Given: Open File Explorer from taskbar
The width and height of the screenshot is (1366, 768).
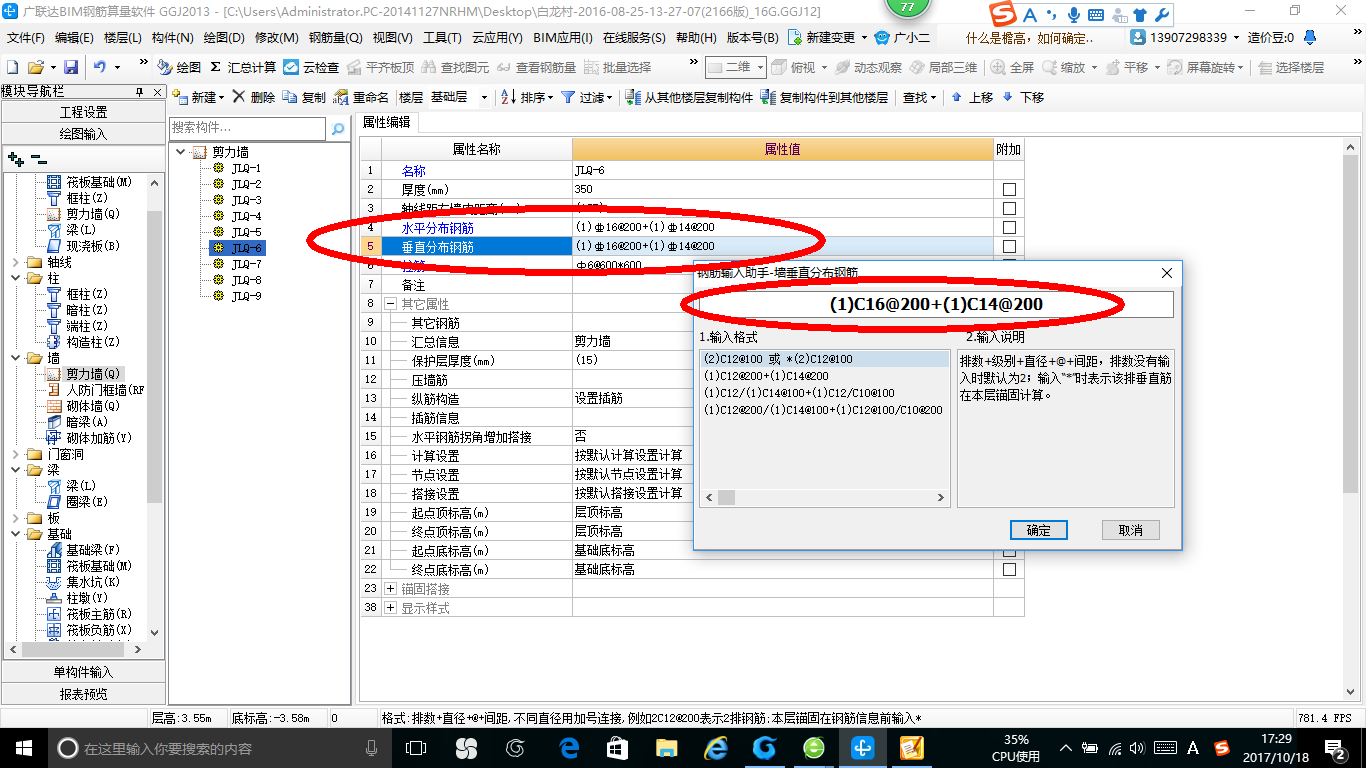Looking at the screenshot, I should (x=666, y=748).
